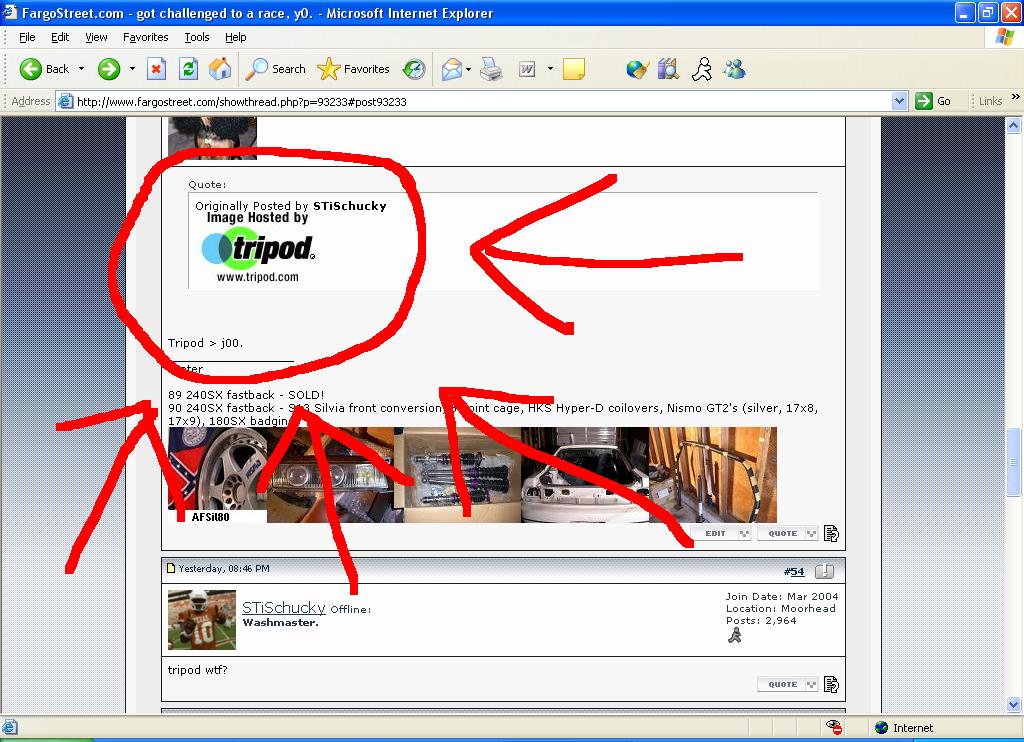This screenshot has height=742, width=1024.
Task: Click the roll cage signature image
Action: [713, 475]
